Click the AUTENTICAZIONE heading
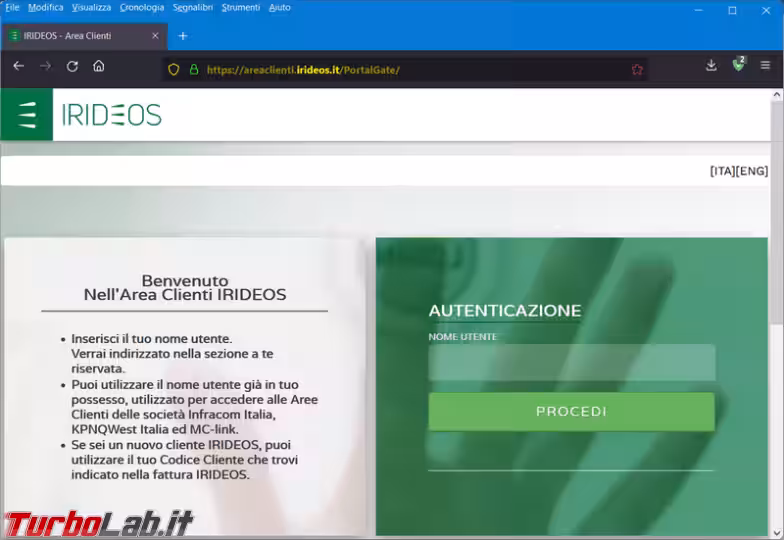784x540 pixels. point(505,311)
